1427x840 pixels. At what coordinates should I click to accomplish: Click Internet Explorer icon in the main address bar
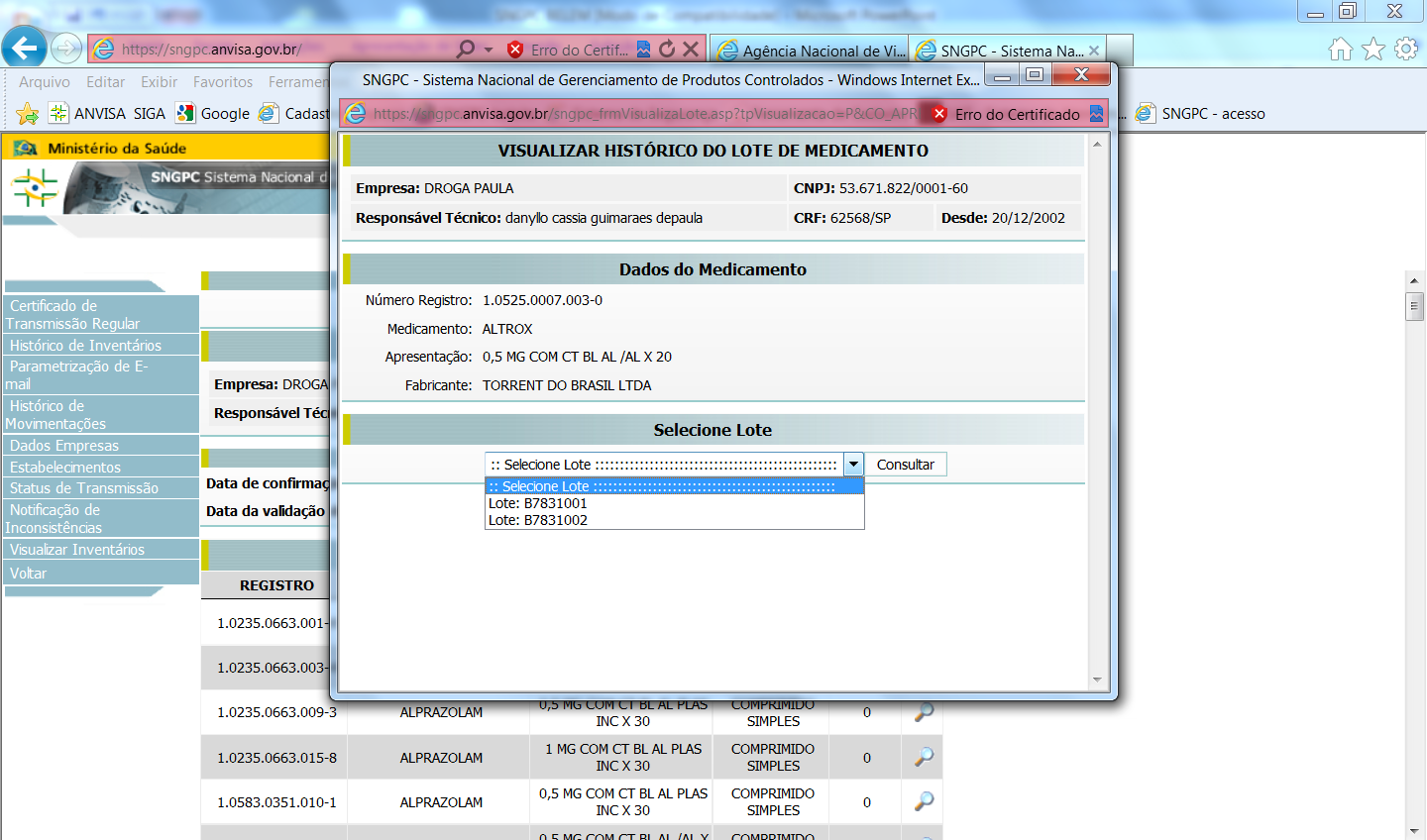tap(102, 49)
